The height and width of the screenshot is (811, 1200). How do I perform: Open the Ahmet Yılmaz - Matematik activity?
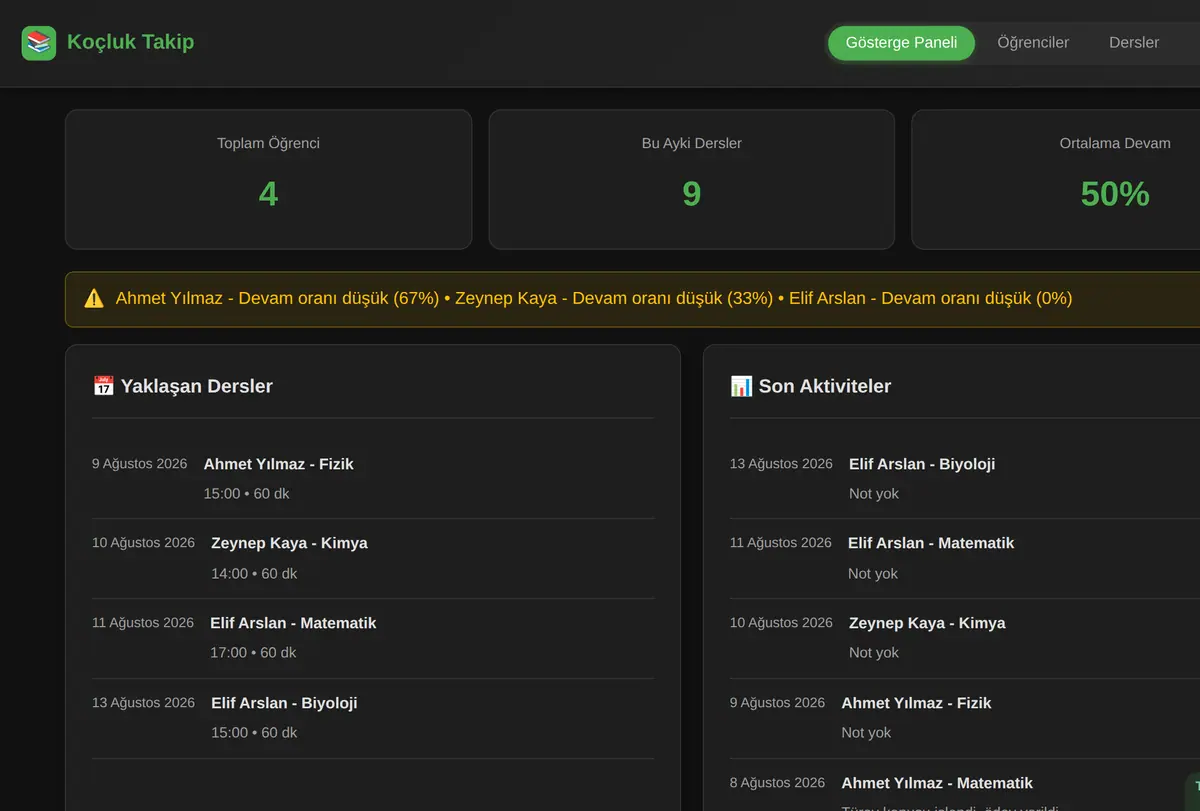coord(937,783)
